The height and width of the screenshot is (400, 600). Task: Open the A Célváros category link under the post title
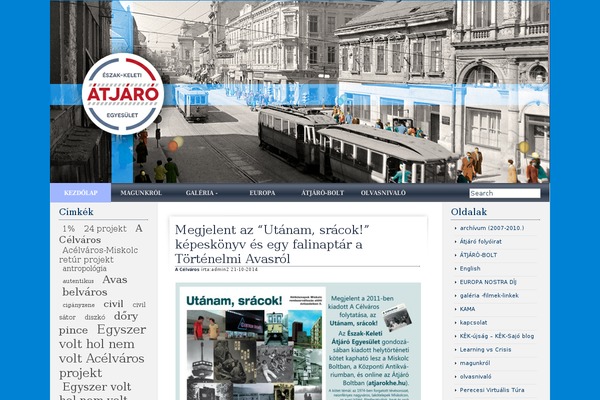187,269
